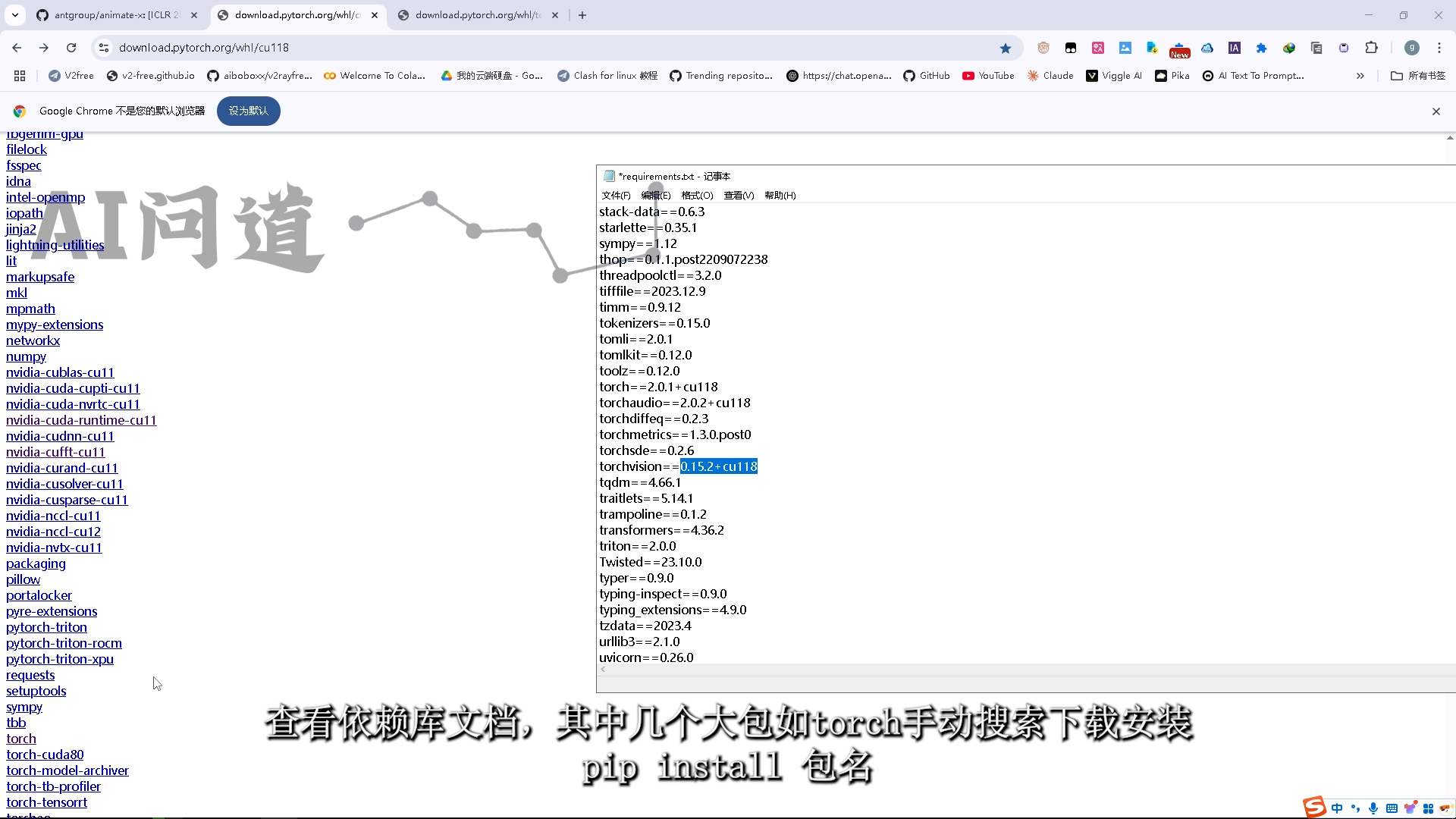This screenshot has width=1456, height=819.
Task: Open the Chrome extensions puzzle icon
Action: point(1371,48)
